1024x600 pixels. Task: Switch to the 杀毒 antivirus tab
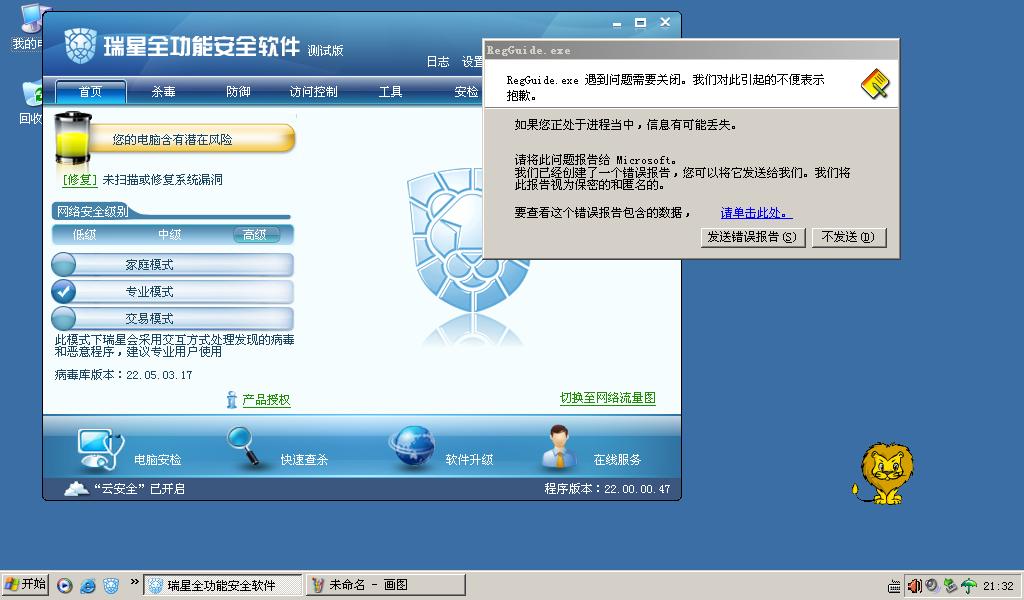(163, 91)
